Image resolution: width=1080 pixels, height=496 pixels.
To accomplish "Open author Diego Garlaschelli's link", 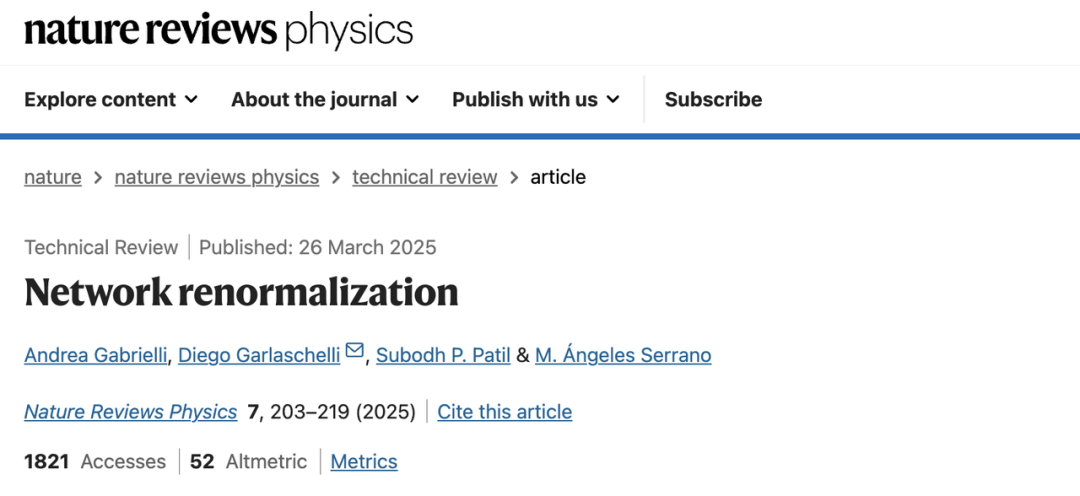I will tap(259, 355).
